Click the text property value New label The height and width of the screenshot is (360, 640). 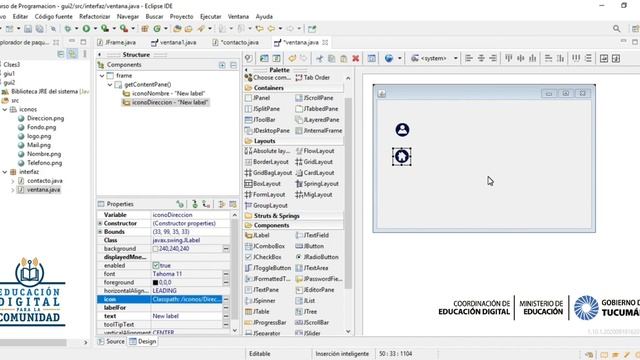point(187,316)
